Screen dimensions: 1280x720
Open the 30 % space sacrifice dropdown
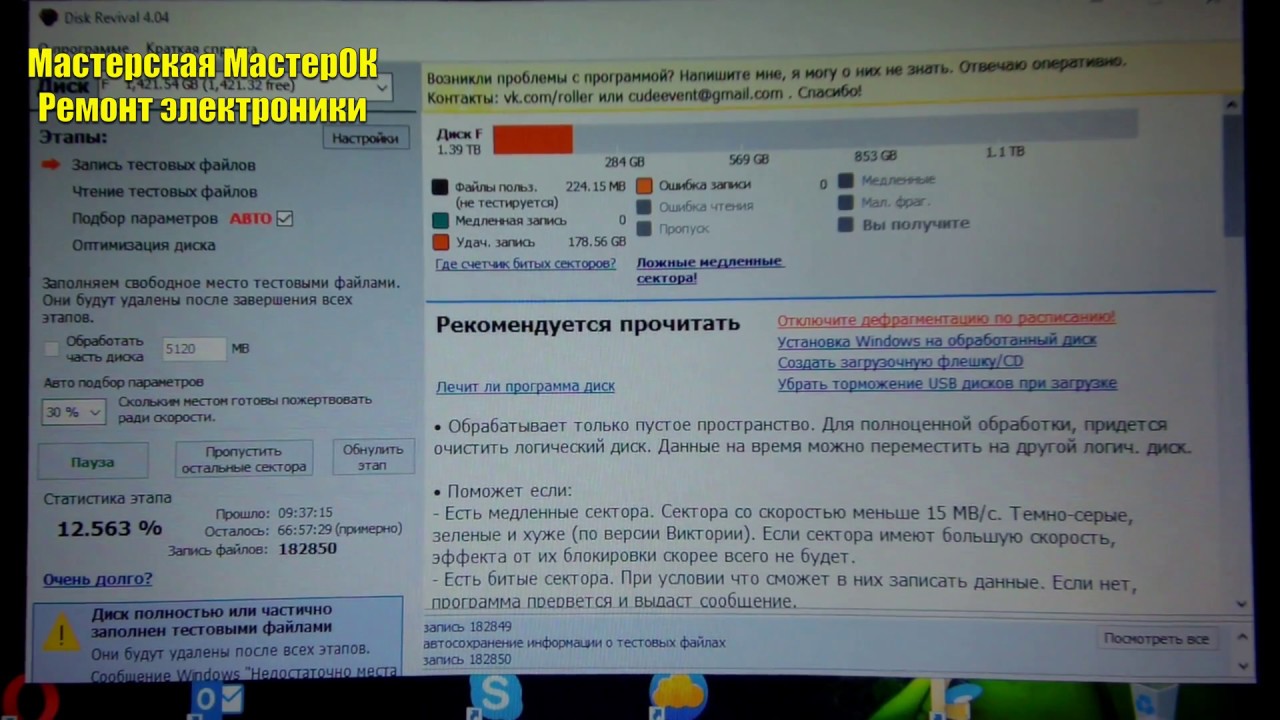(x=73, y=412)
